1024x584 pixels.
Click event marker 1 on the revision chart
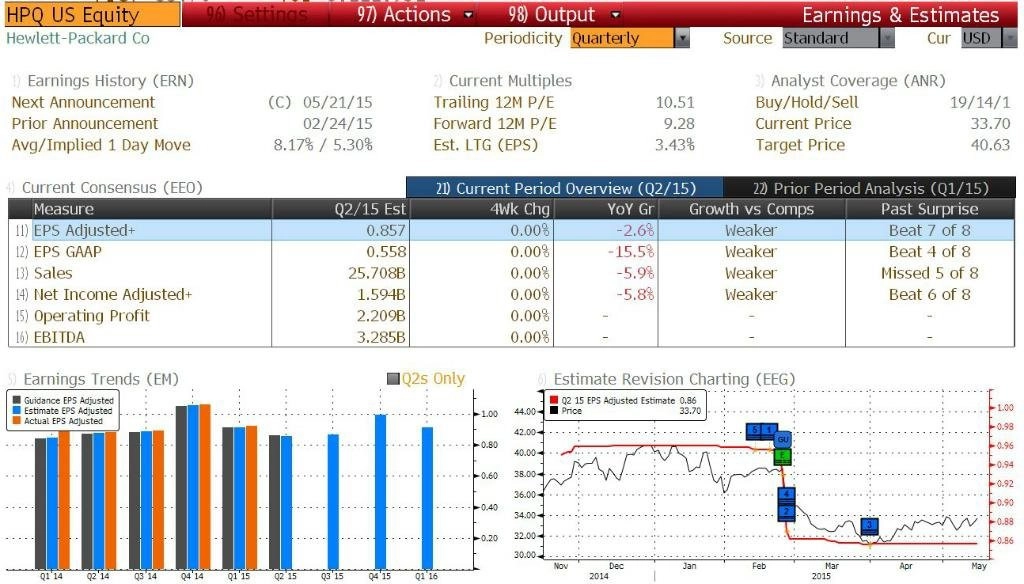tap(769, 430)
